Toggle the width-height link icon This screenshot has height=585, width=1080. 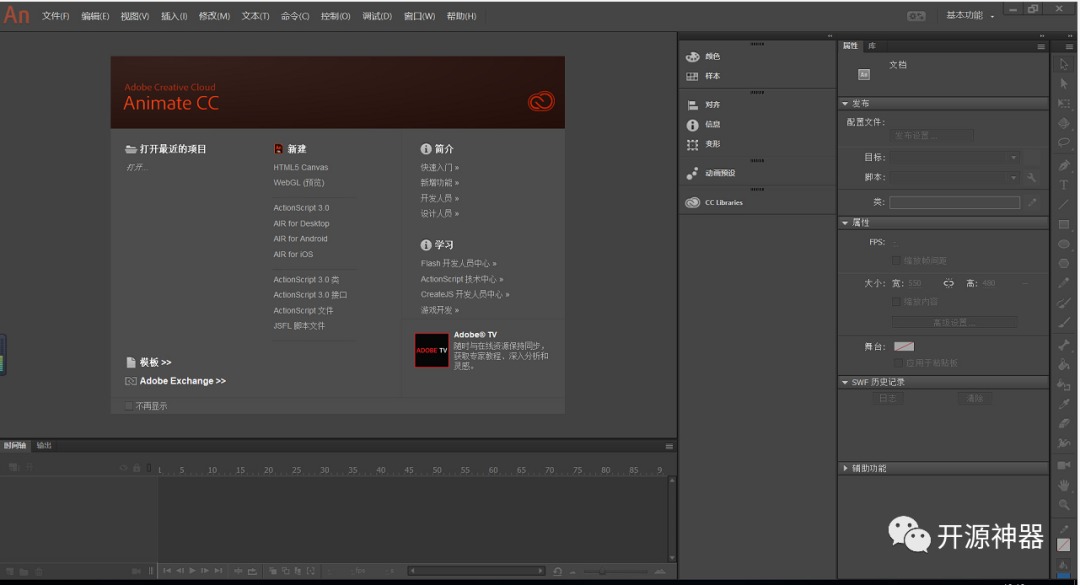[948, 283]
